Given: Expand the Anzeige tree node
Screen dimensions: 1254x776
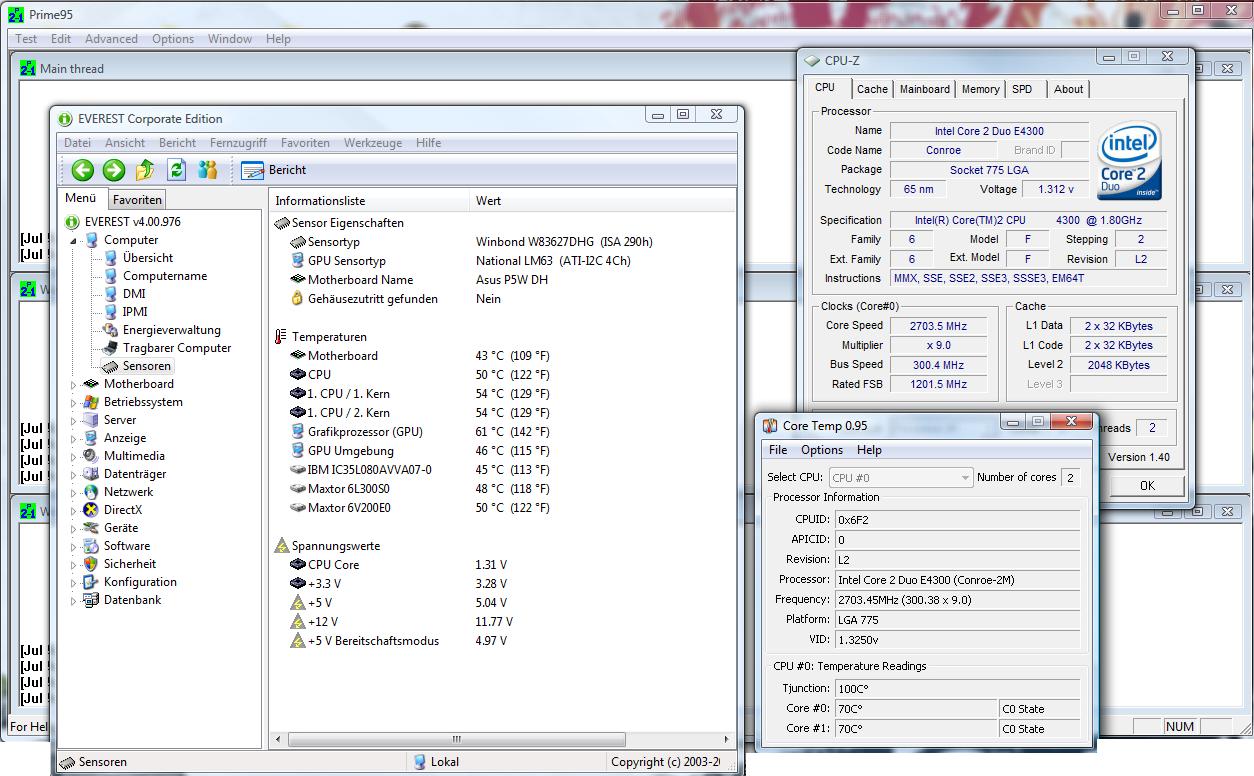Looking at the screenshot, I should (x=73, y=438).
